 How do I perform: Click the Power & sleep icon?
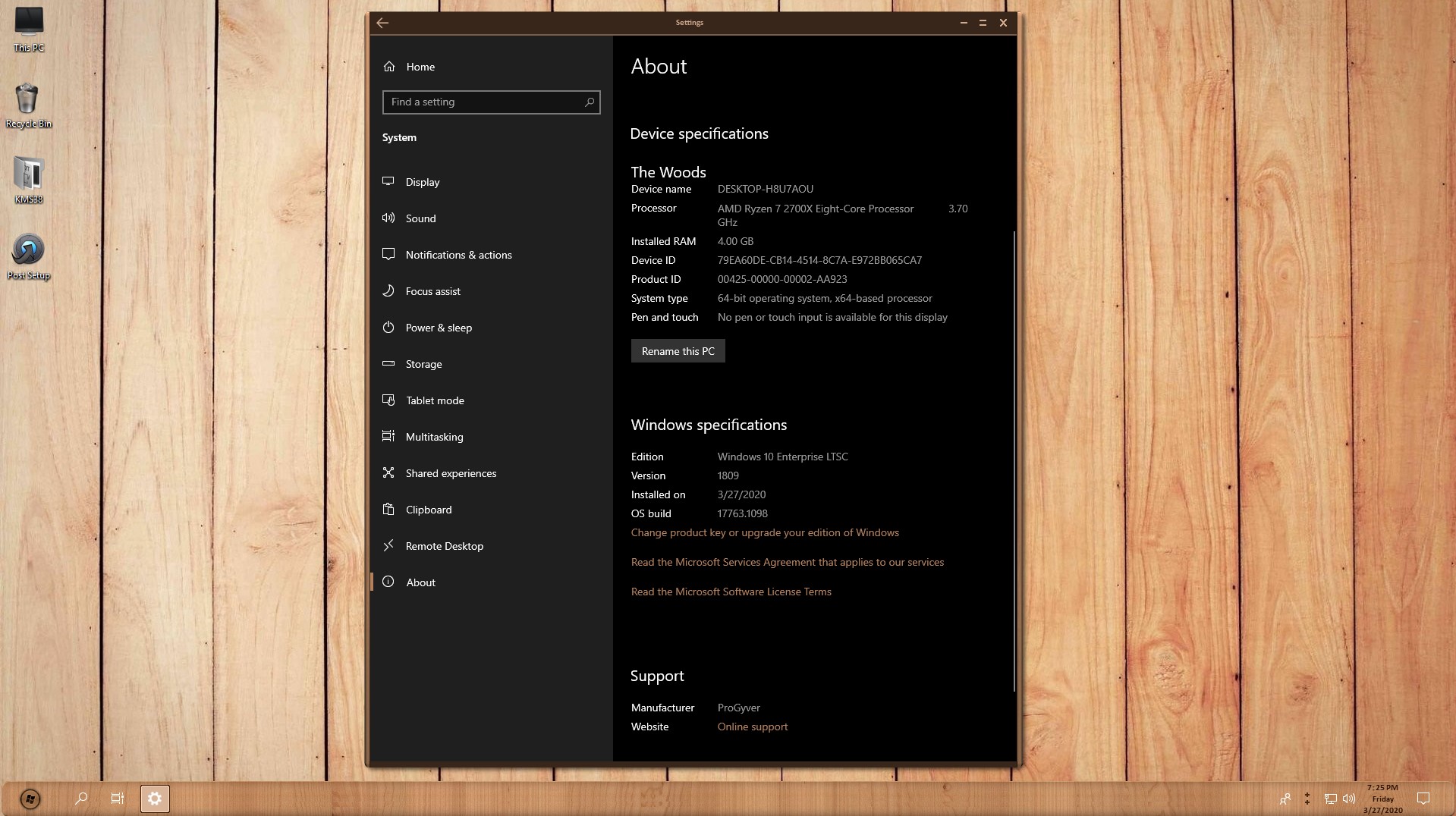point(388,327)
